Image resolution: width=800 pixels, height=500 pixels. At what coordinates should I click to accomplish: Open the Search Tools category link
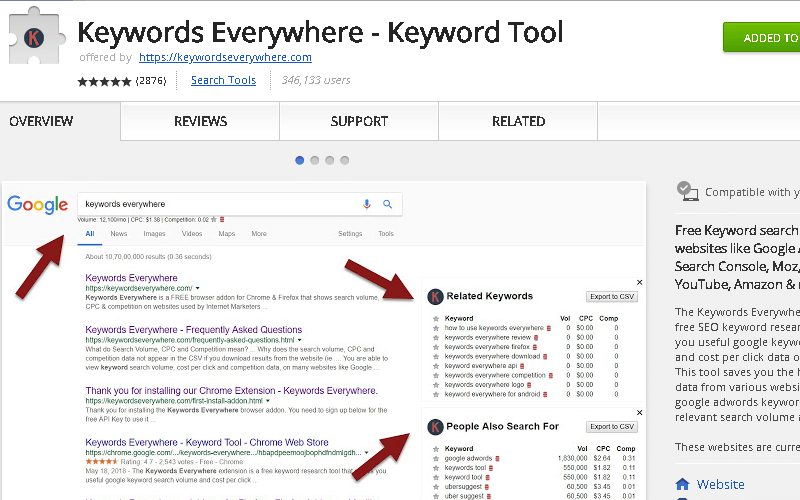pos(223,80)
